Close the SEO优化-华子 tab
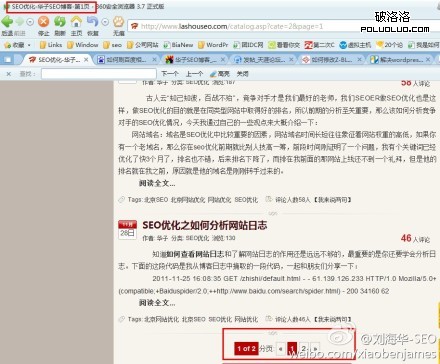This screenshot has width=440, height=364. [x=86, y=60]
